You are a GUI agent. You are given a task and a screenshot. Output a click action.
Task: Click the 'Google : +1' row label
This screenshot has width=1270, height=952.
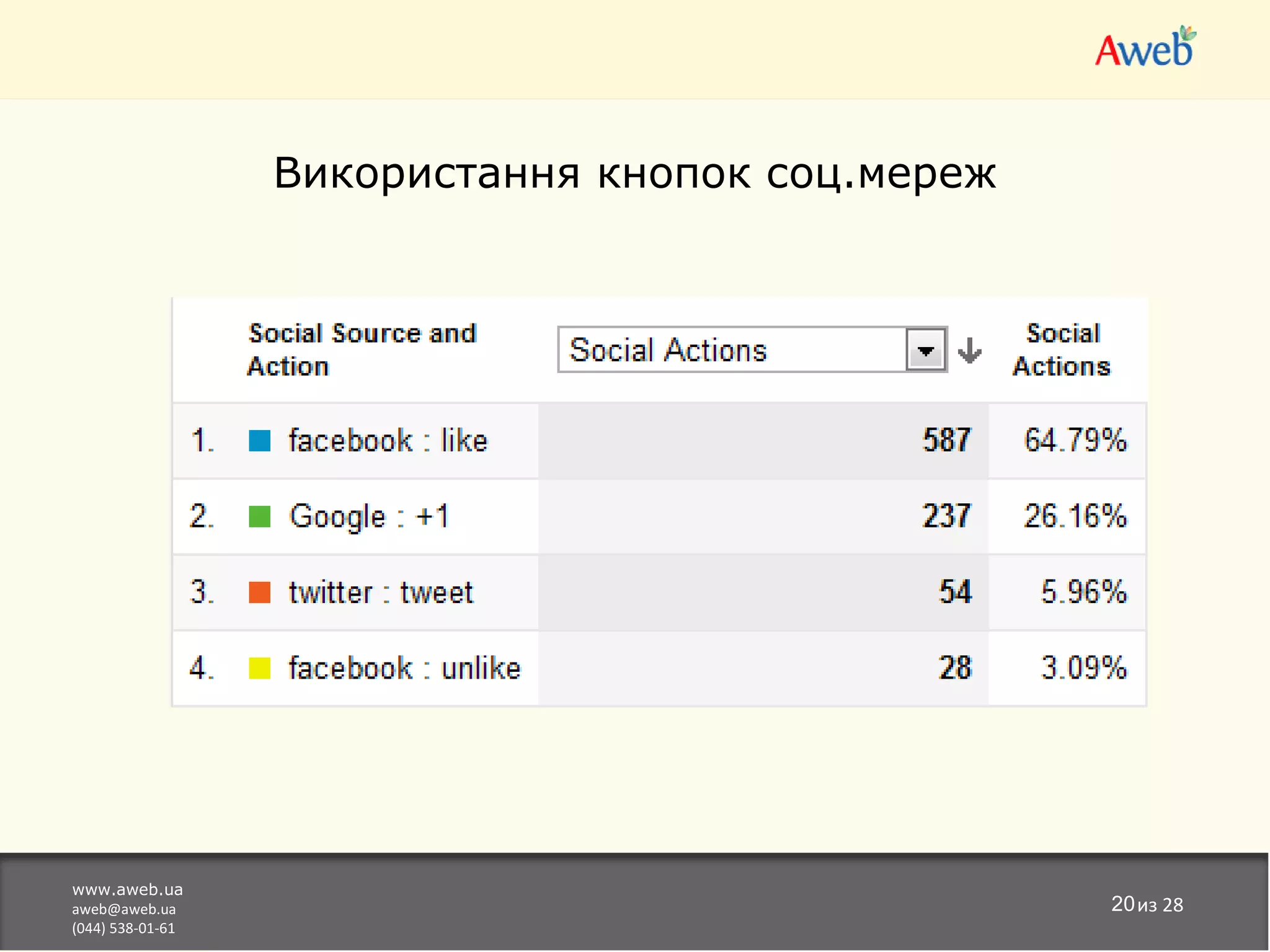pyautogui.click(x=369, y=516)
